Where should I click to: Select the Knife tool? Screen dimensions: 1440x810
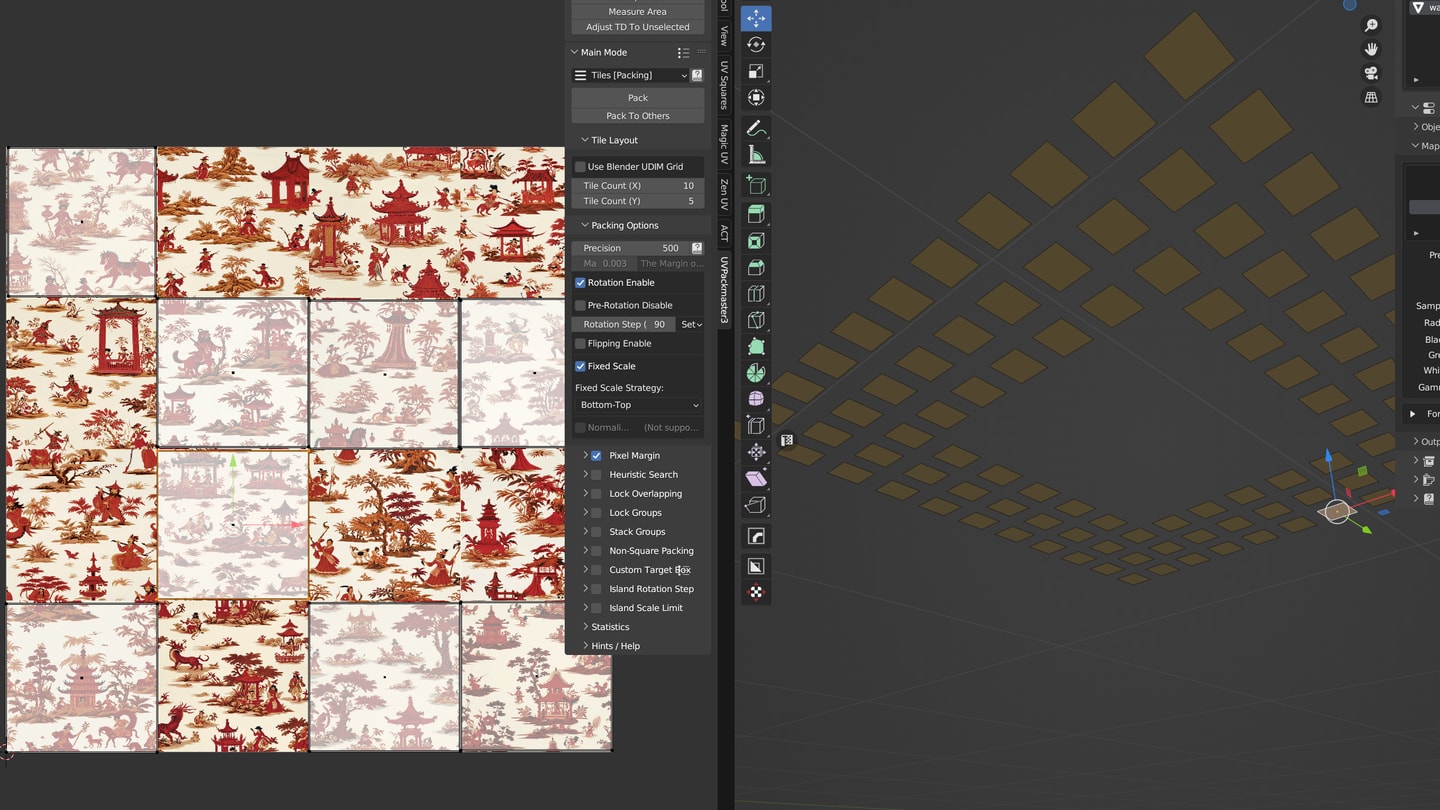[x=756, y=320]
